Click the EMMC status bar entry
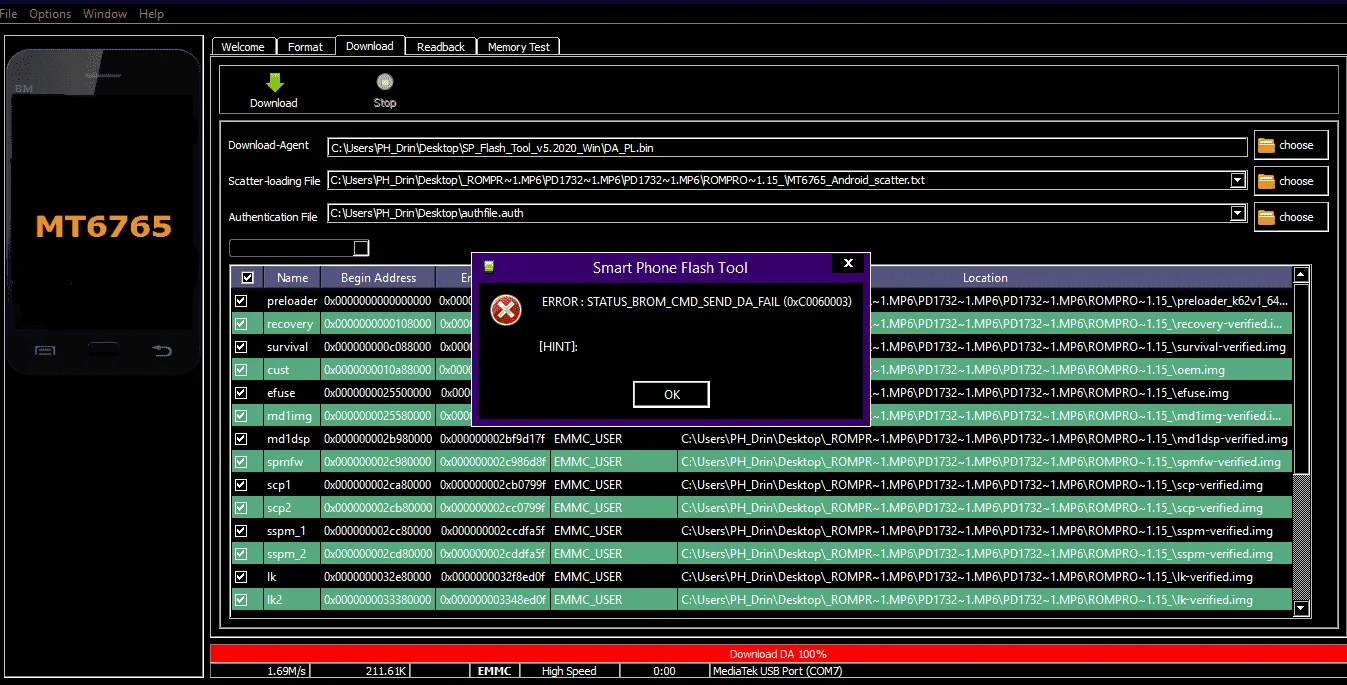 495,671
